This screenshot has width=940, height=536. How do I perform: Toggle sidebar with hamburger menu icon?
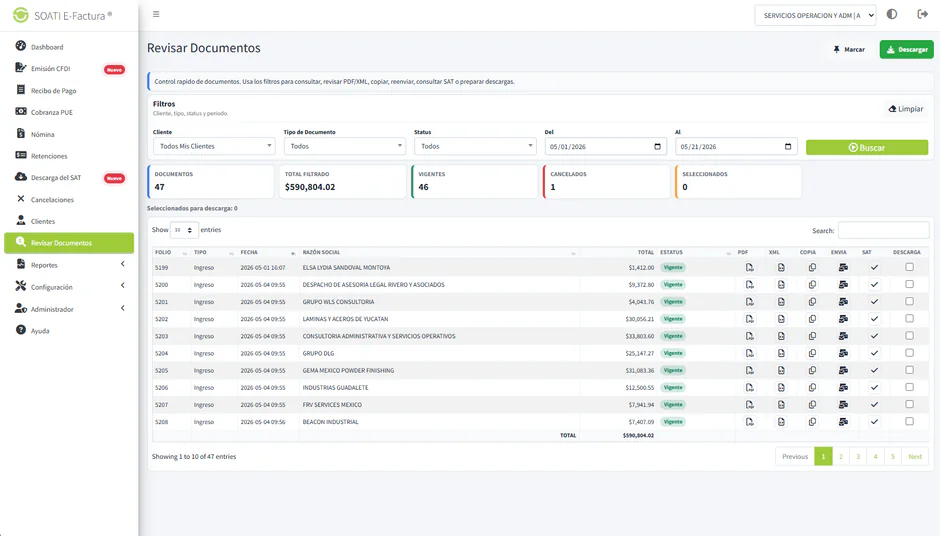tap(156, 14)
